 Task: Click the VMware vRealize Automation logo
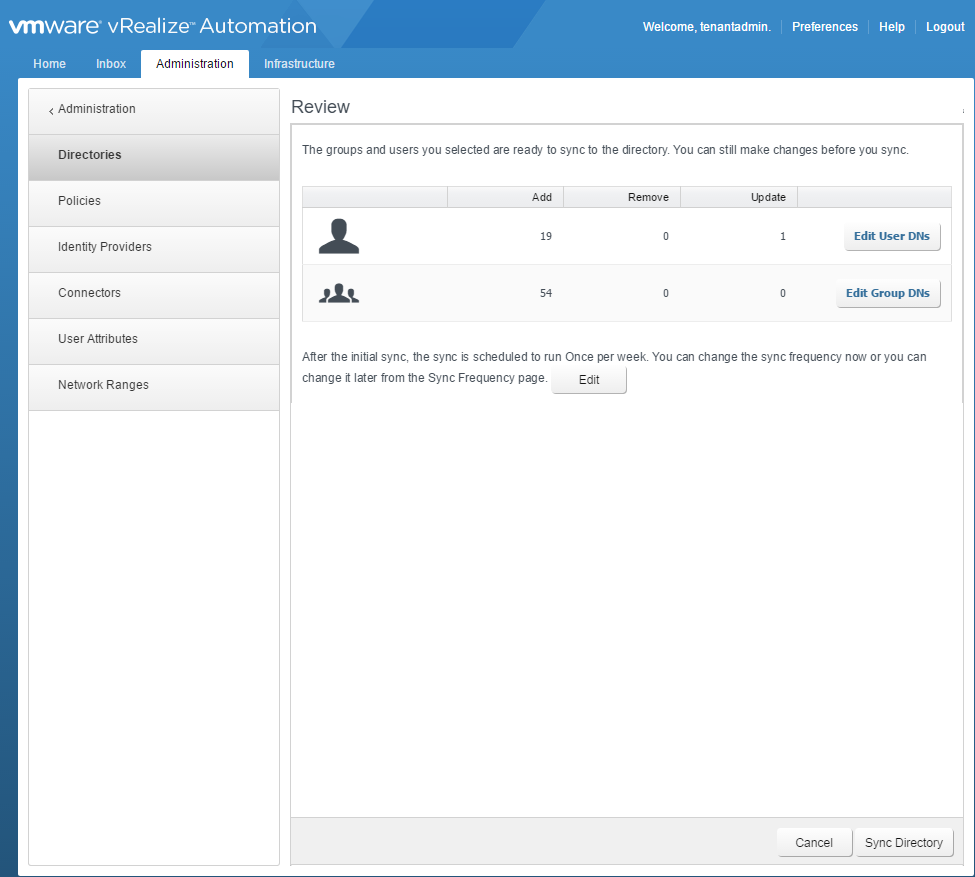(x=163, y=27)
